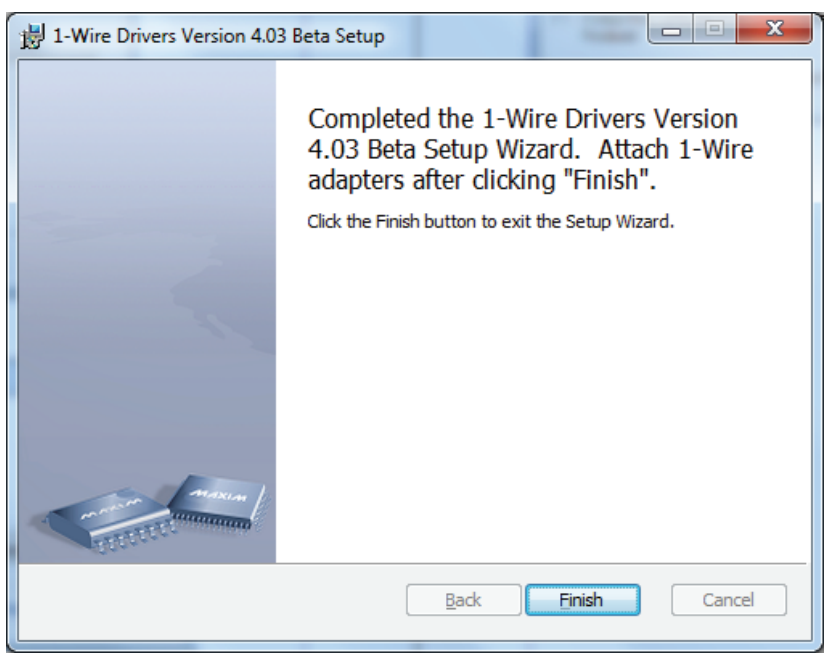This screenshot has width=834, height=657.
Task: Click the grayed-out Back button
Action: coord(462,600)
